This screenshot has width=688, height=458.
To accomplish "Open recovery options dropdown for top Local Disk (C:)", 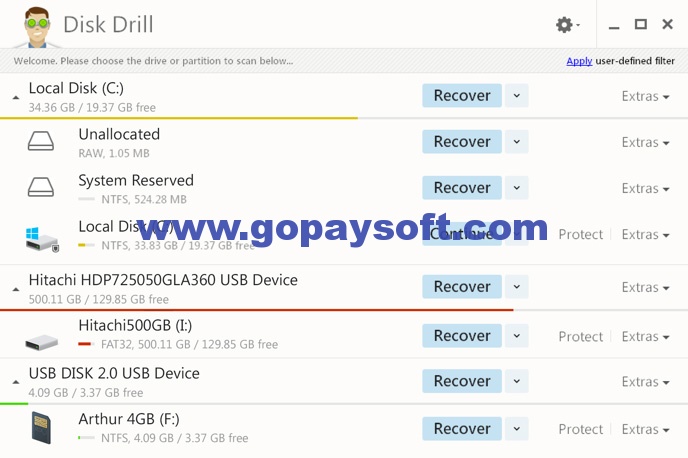I will pyautogui.click(x=517, y=96).
